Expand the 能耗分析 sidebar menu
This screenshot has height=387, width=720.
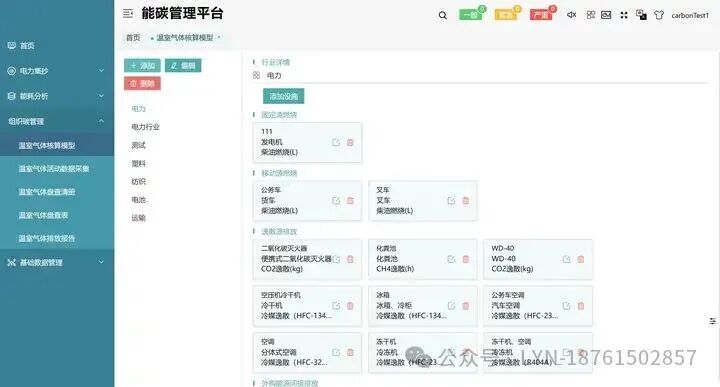(57, 96)
